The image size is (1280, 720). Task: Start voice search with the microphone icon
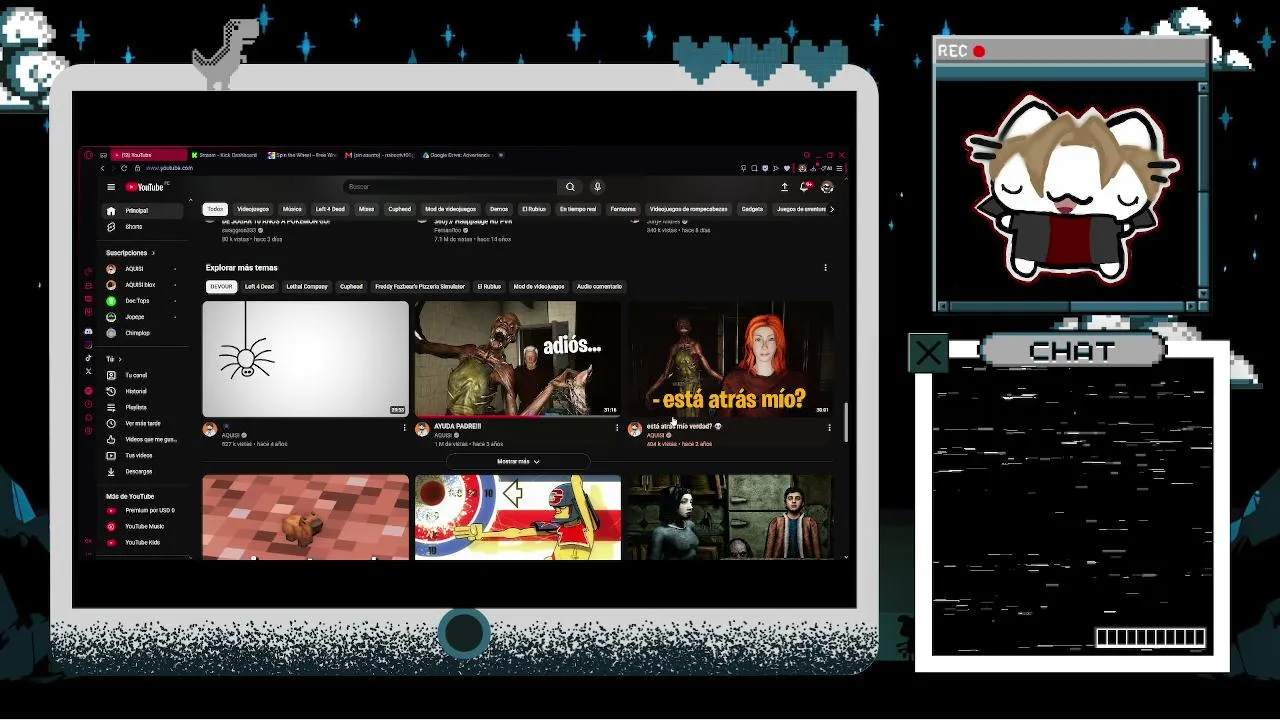597,187
